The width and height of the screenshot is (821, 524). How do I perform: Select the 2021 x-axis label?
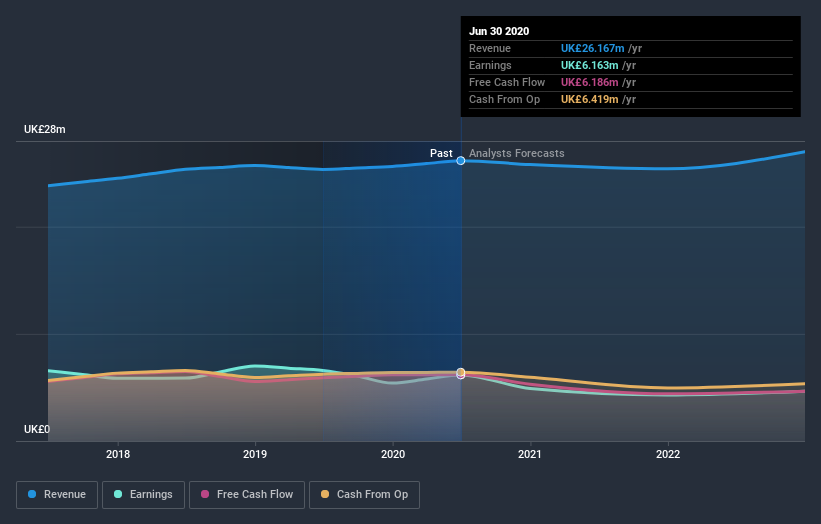point(530,454)
